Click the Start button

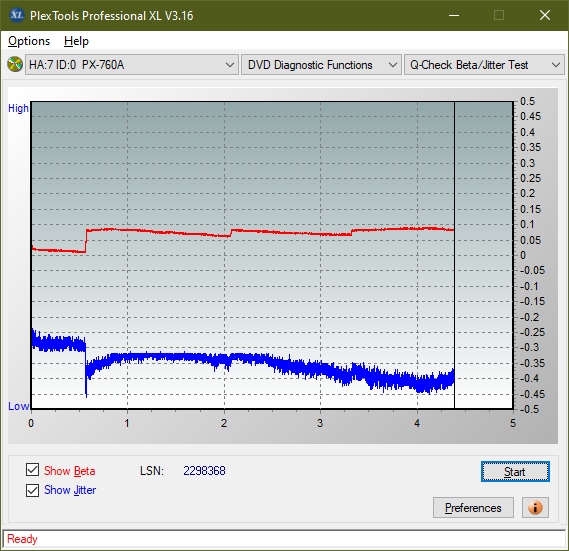pos(515,472)
